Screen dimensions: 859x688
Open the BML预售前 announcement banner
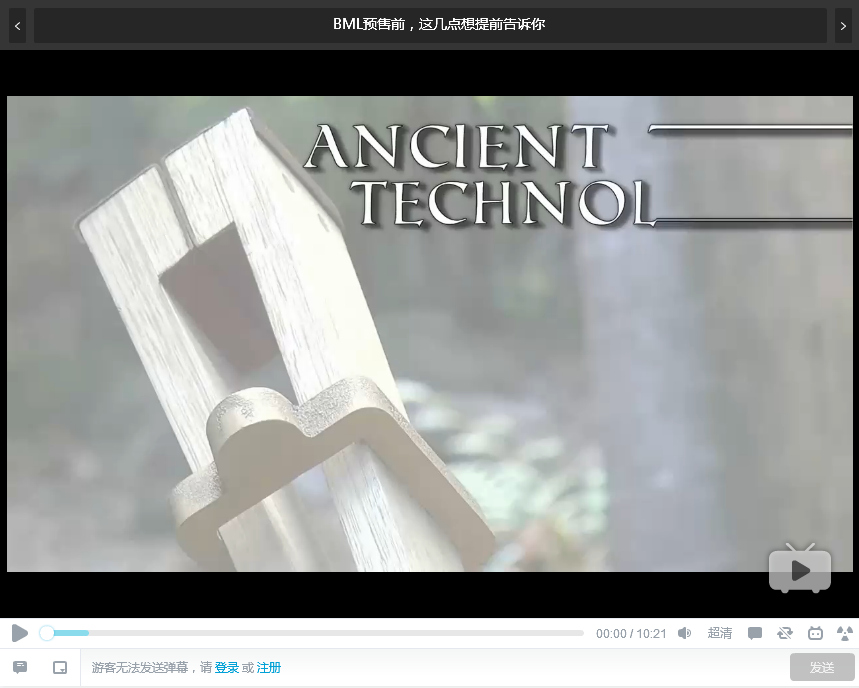430,25
